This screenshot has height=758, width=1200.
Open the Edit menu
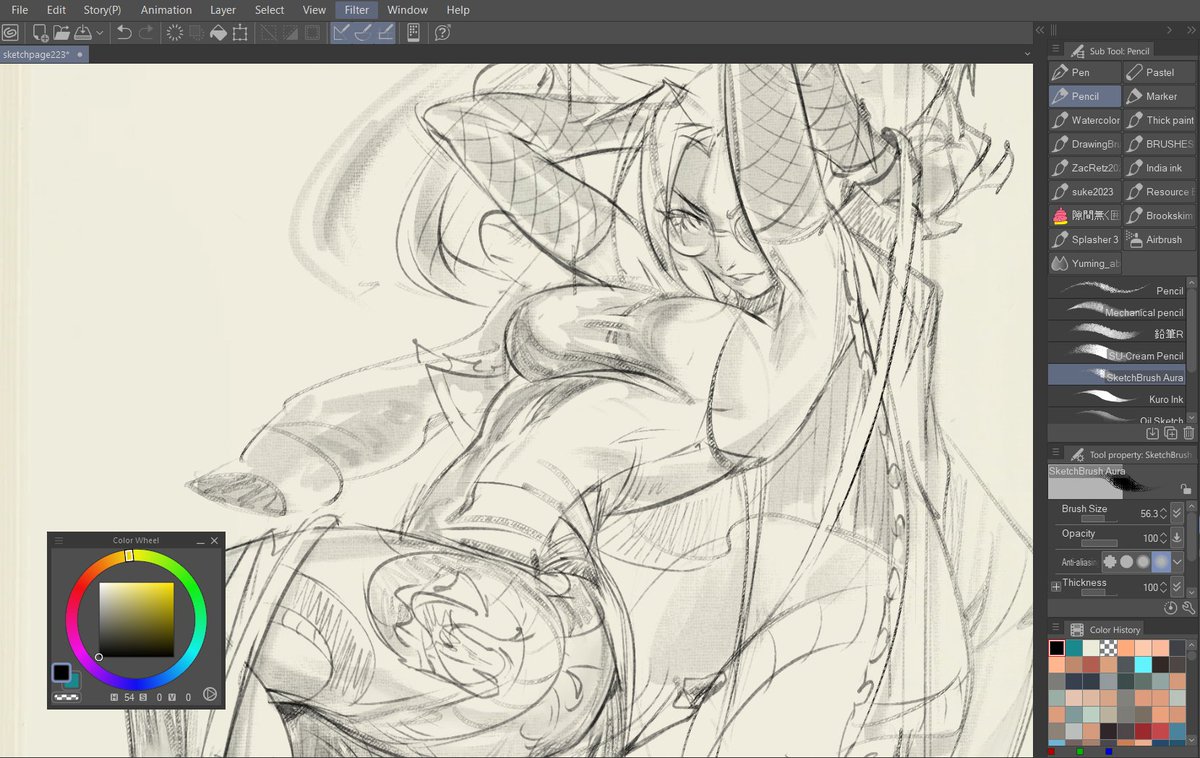56,10
